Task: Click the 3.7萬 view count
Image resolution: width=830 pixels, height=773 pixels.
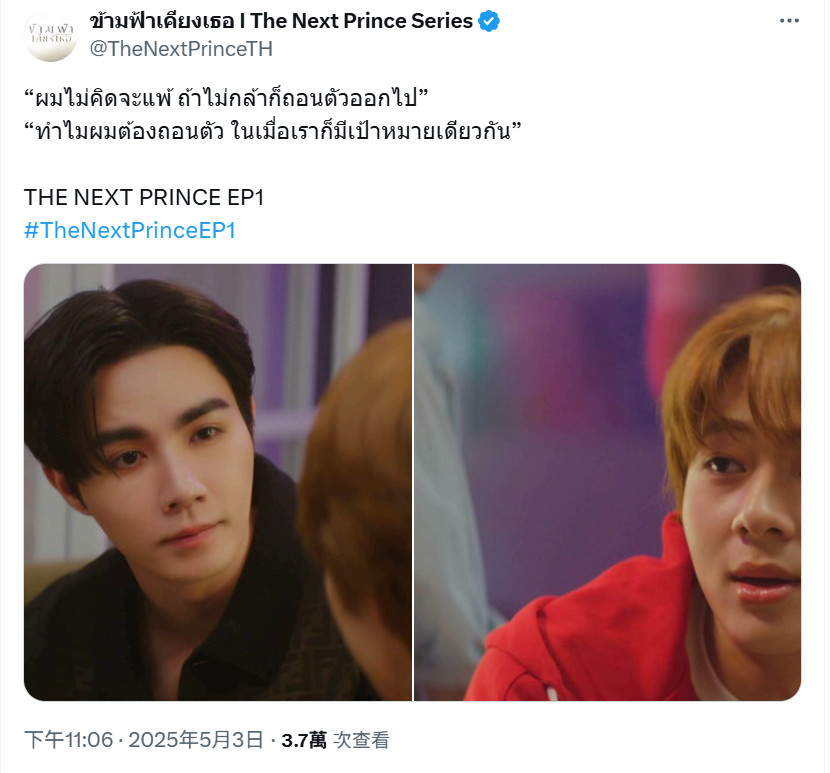Action: (304, 740)
